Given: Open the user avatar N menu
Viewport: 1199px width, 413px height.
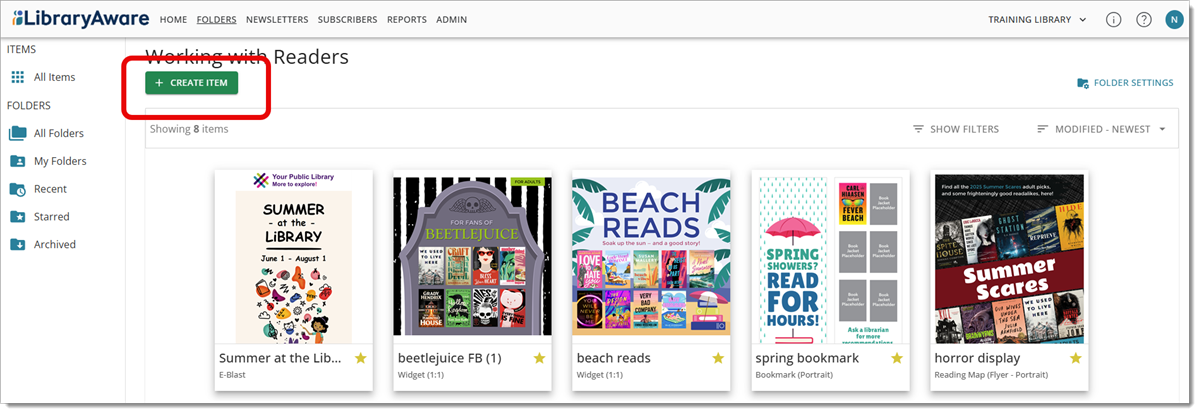Looking at the screenshot, I should (1174, 20).
